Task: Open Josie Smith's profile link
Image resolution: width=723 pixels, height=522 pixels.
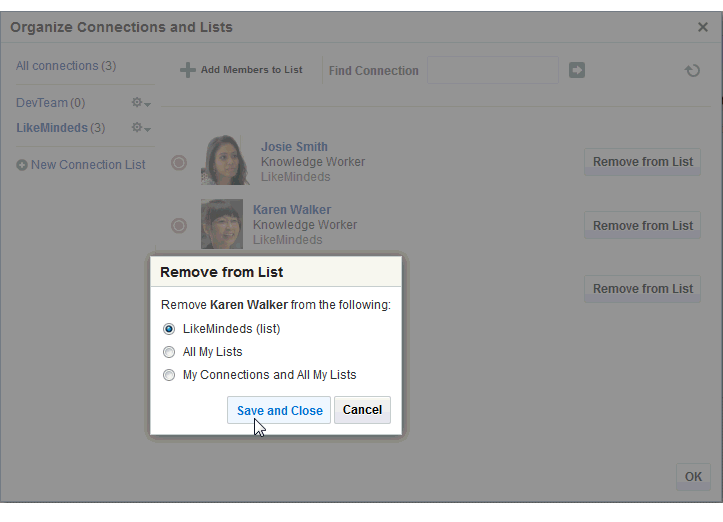Action: [294, 147]
